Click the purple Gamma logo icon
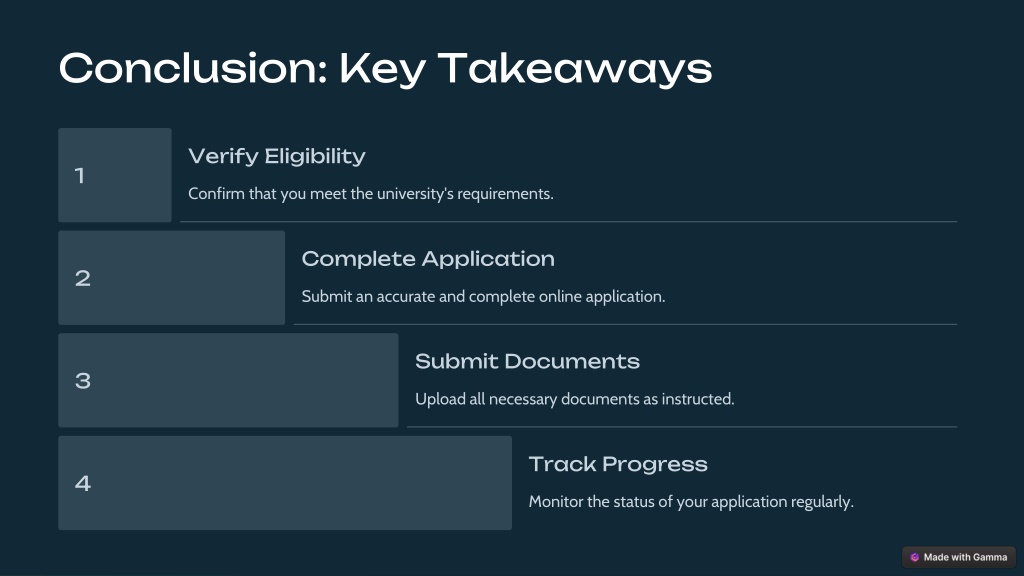The image size is (1024, 576). pos(914,557)
